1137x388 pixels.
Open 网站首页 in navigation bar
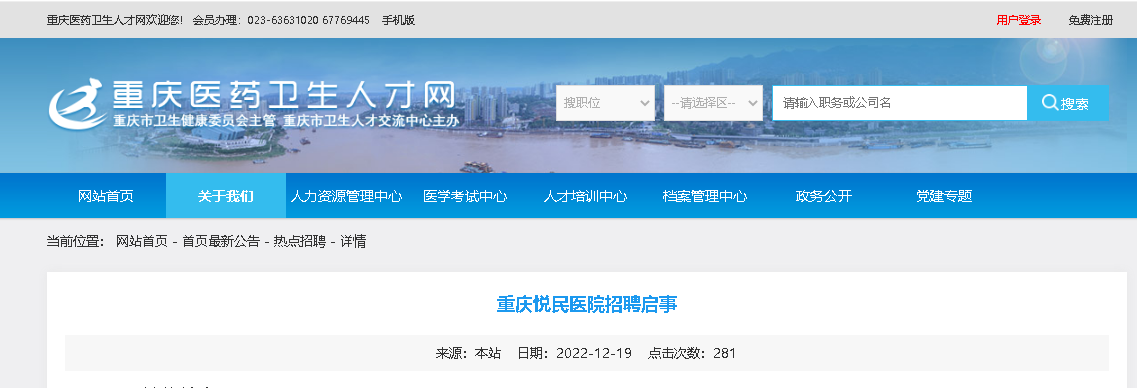coord(106,196)
